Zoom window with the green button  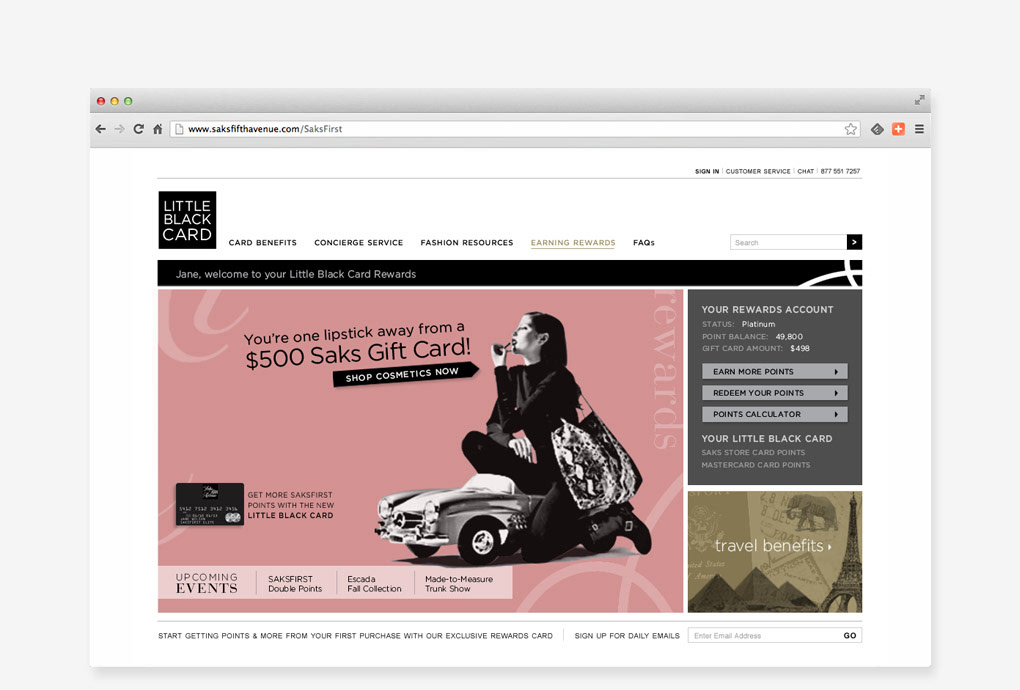128,101
